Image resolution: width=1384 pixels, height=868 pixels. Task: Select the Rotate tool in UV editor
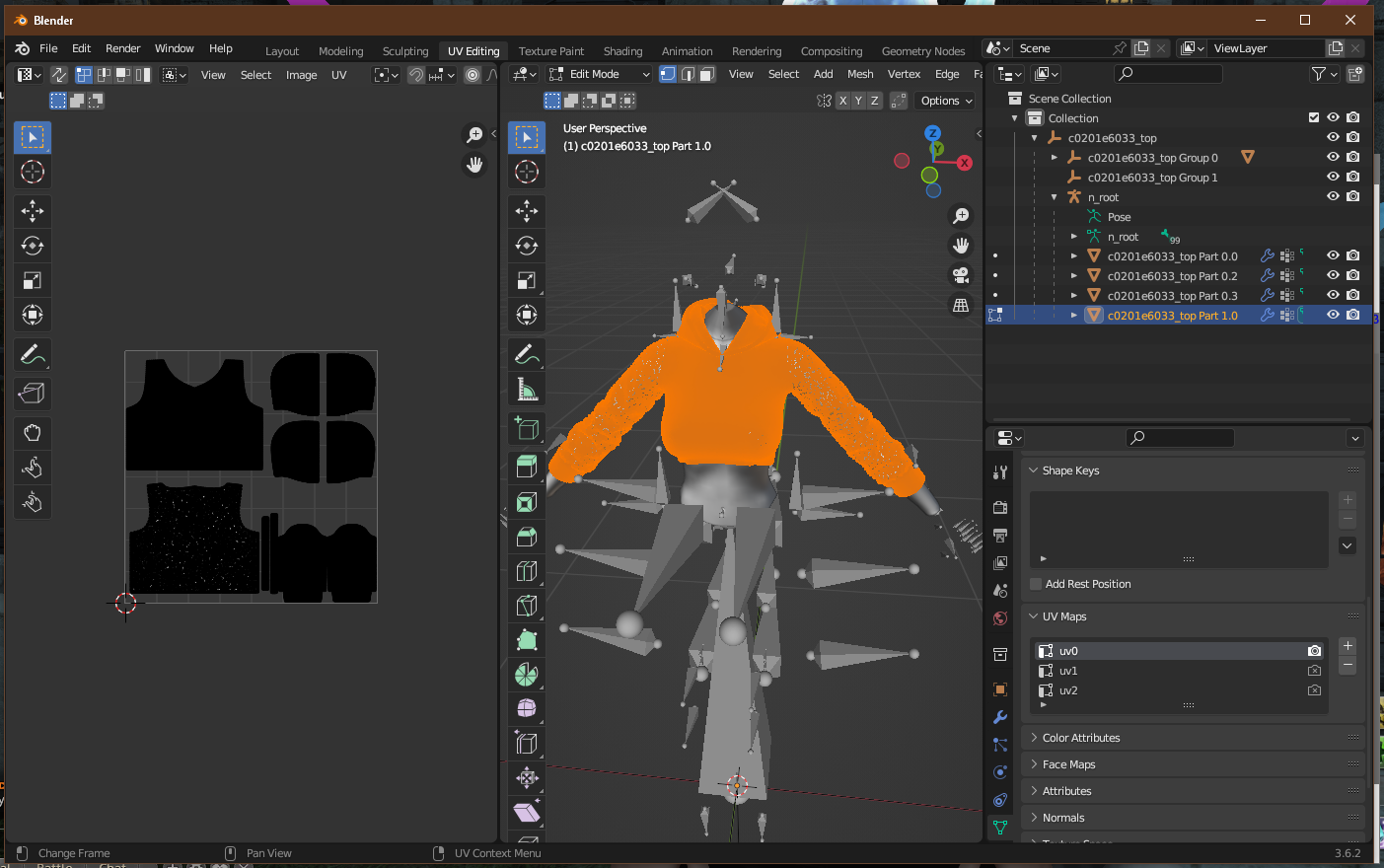[32, 246]
